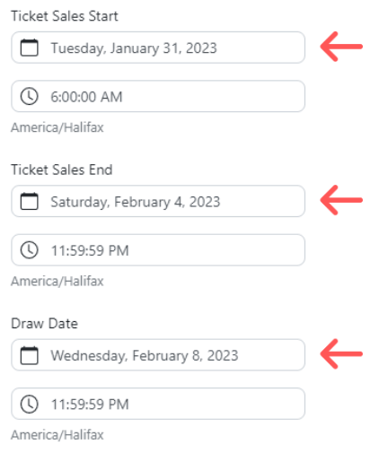Viewport: 388px width, 453px height.
Task: Click the calendar icon for Ticket Sales Start
Action: [29, 48]
